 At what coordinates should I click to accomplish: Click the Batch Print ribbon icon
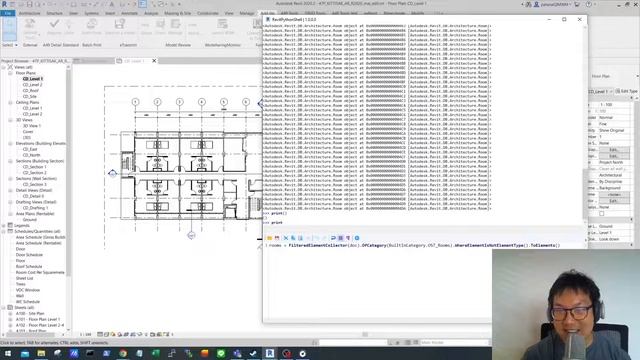91,27
